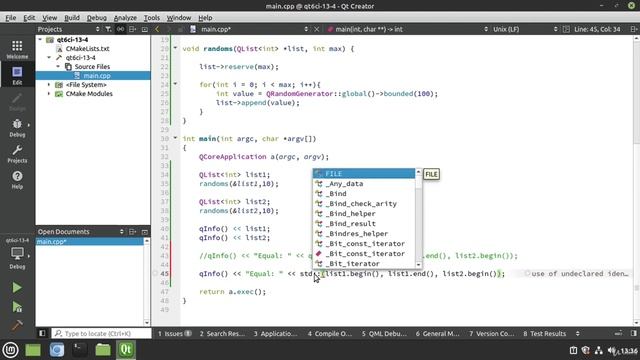This screenshot has width=640, height=360.
Task: Run the project with the green play button
Action: click(x=17, y=287)
